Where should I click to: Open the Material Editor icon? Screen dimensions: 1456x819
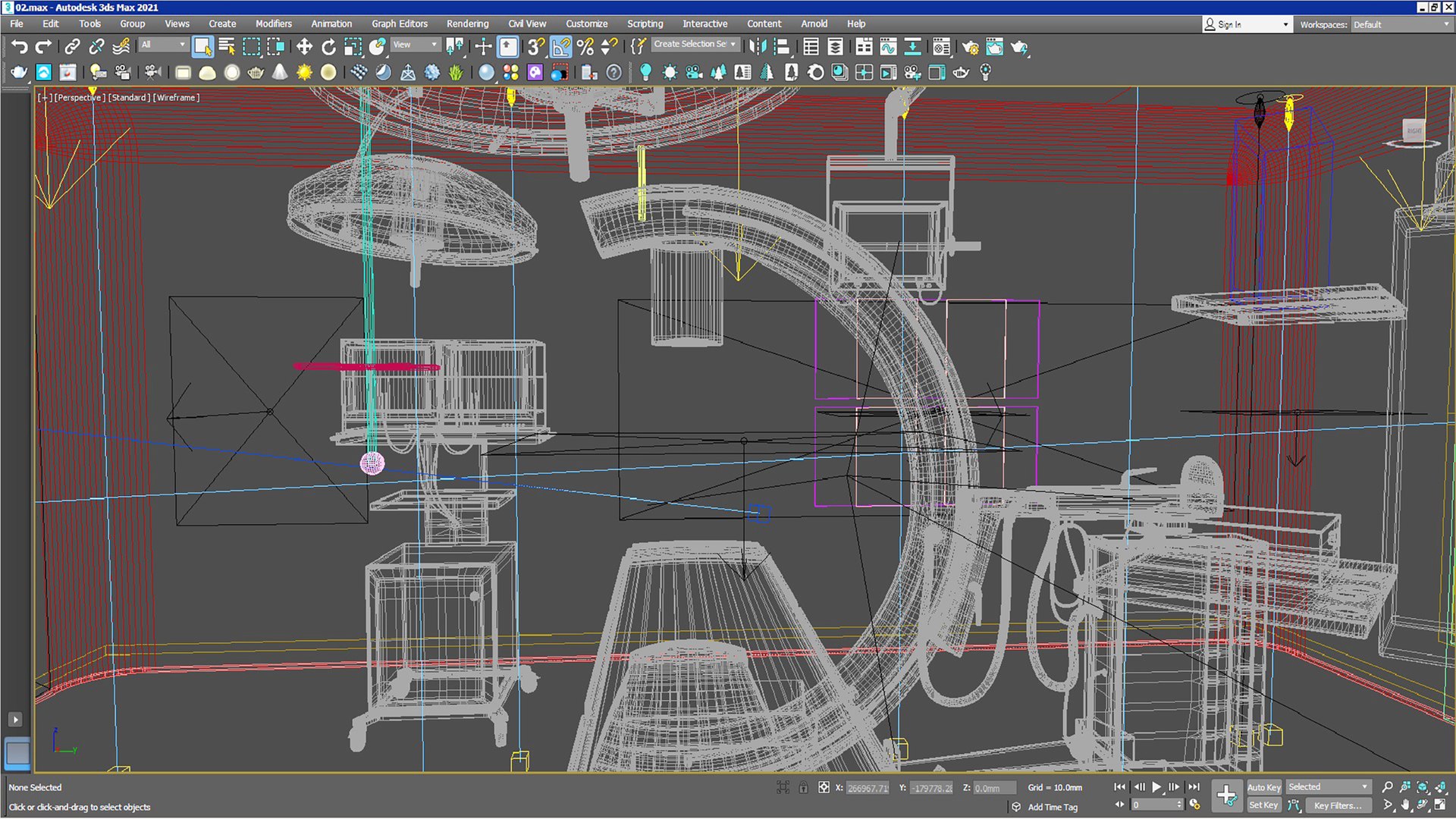click(941, 47)
